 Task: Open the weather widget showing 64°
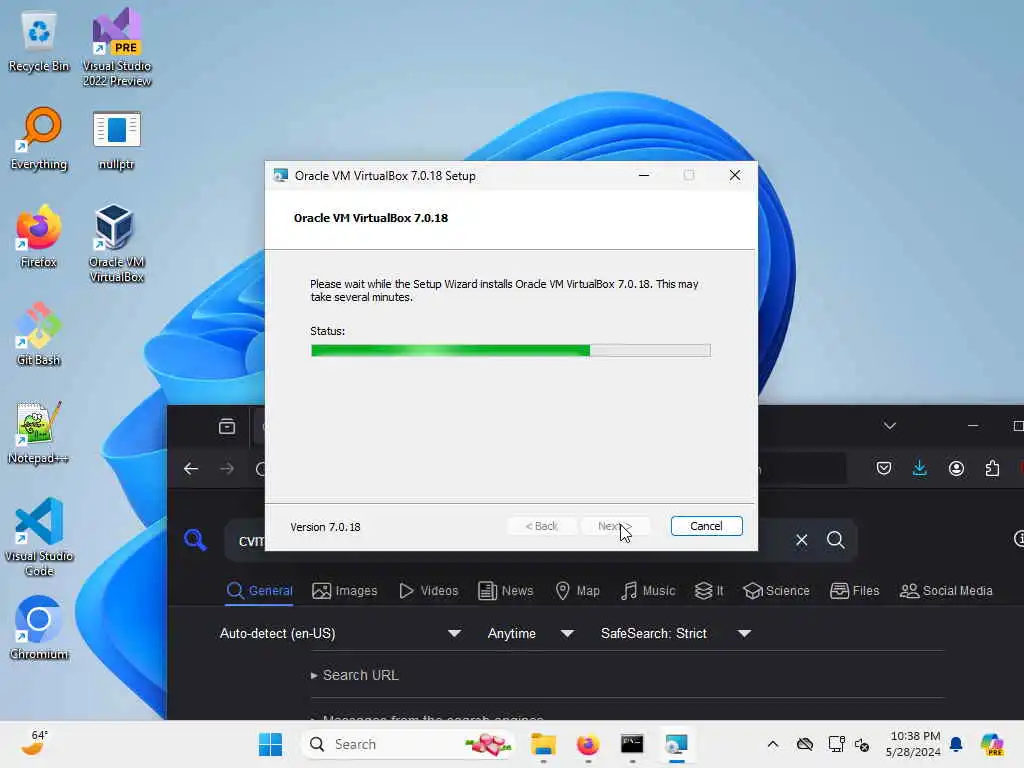34,743
